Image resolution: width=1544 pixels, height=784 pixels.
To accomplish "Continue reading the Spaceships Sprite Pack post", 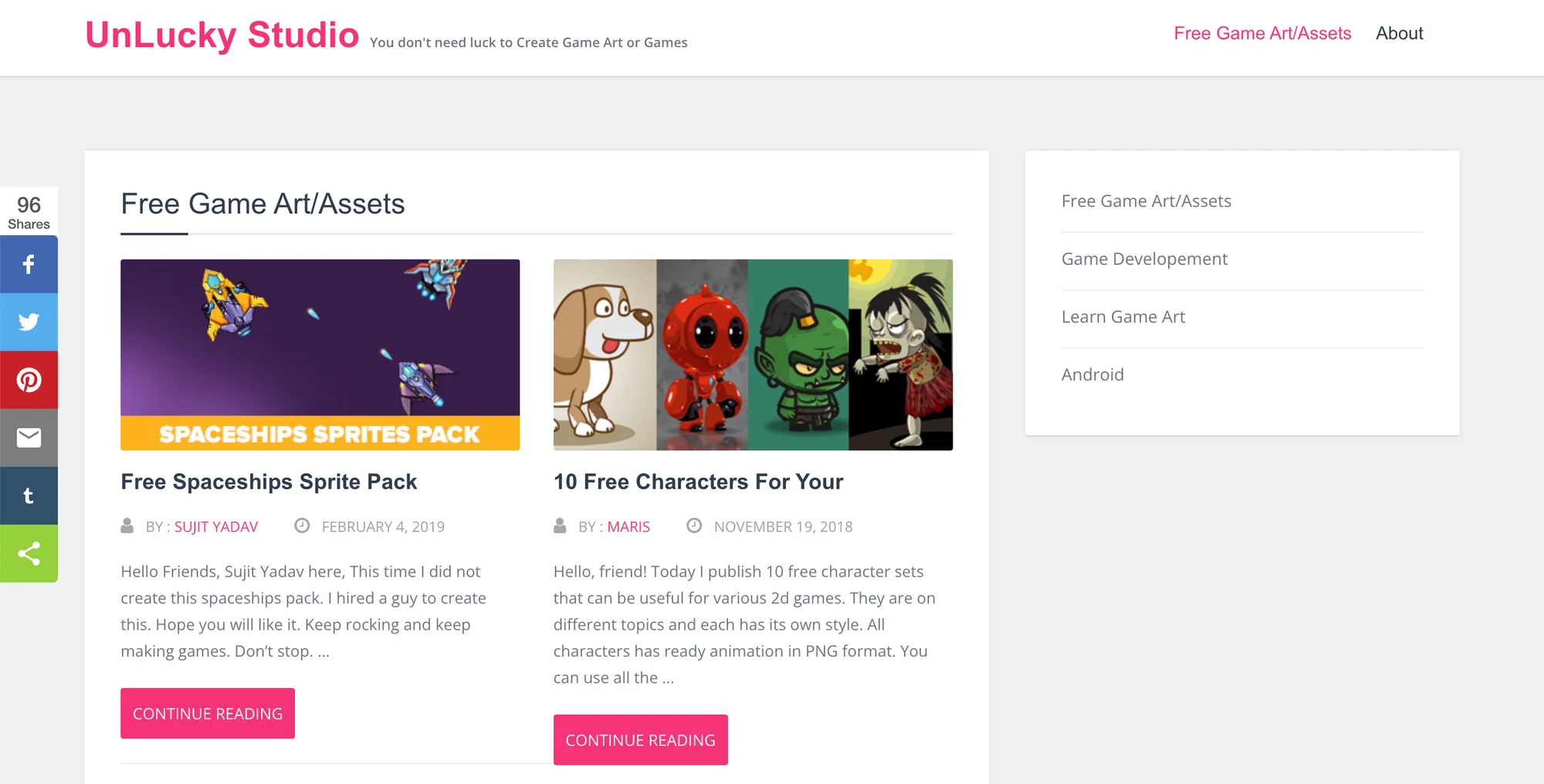I will pos(208,713).
